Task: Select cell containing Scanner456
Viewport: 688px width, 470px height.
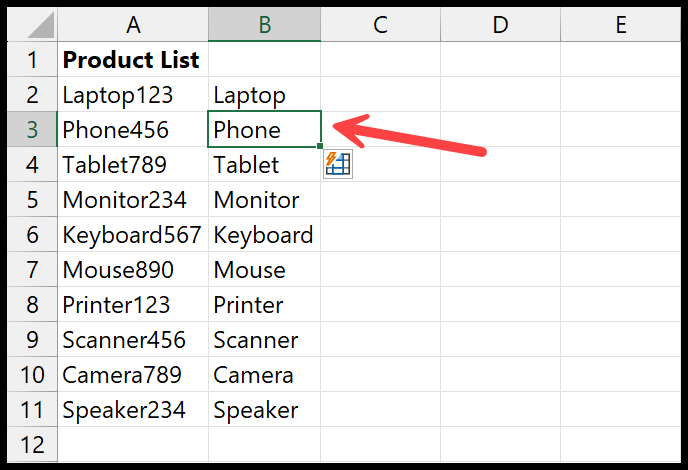Action: click(x=133, y=340)
